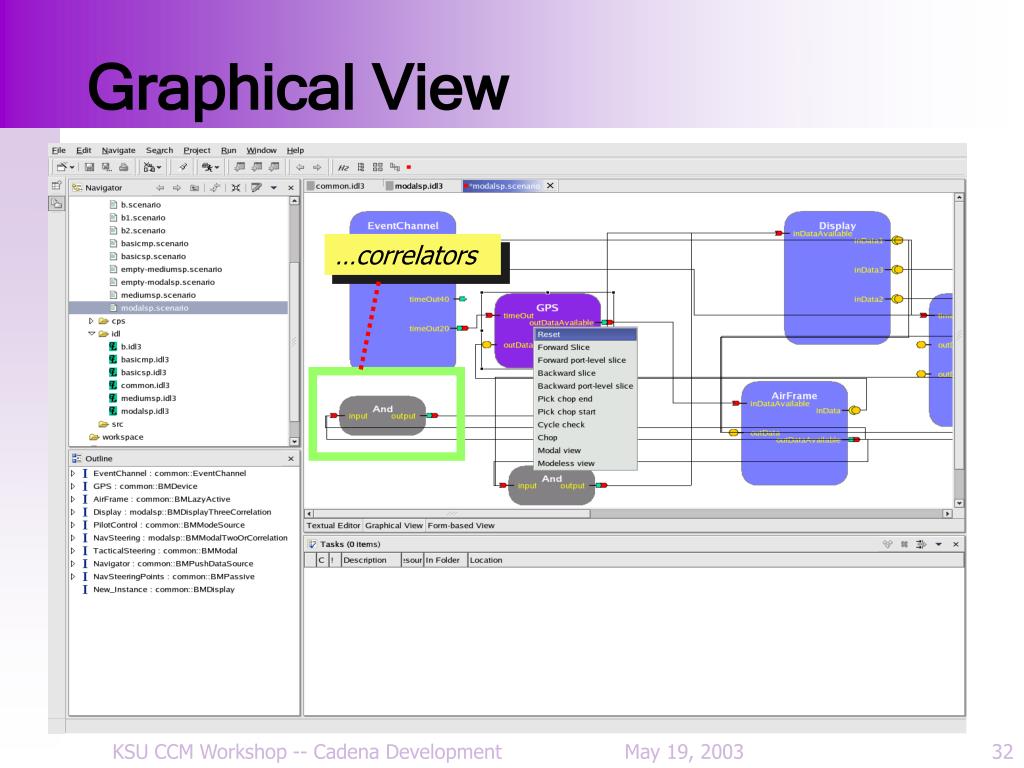Click Navigator collapse-all icon
1024x768 pixels.
click(x=236, y=187)
